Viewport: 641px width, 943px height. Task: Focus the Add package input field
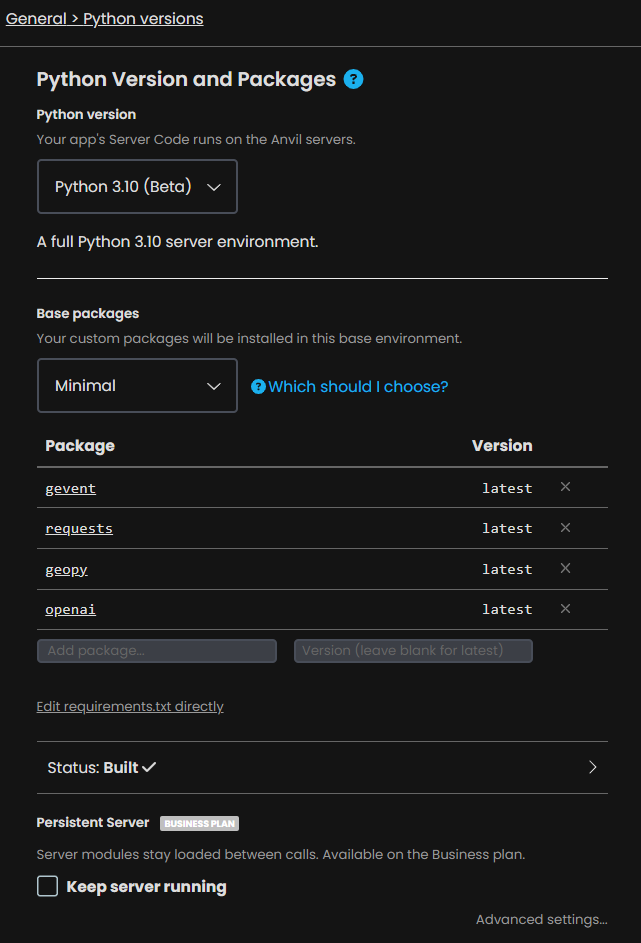[157, 651]
